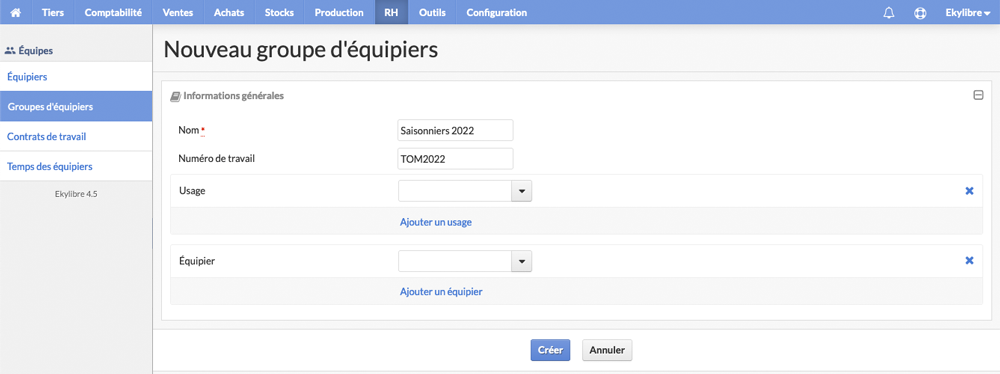Open the Stocks menu
Viewport: 1000px width, 374px height.
(x=279, y=12)
